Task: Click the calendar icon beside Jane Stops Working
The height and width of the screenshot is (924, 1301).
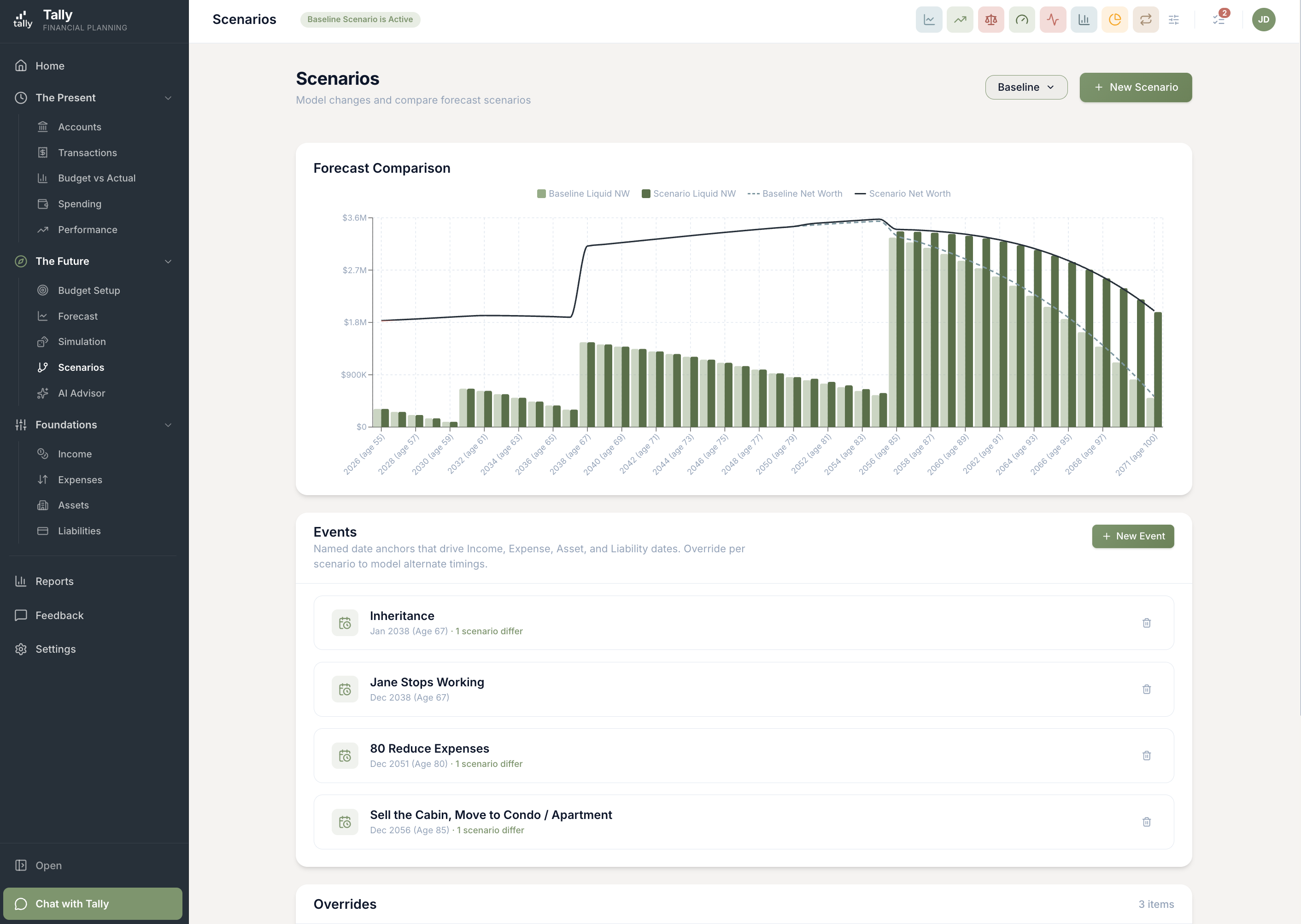Action: (x=345, y=690)
